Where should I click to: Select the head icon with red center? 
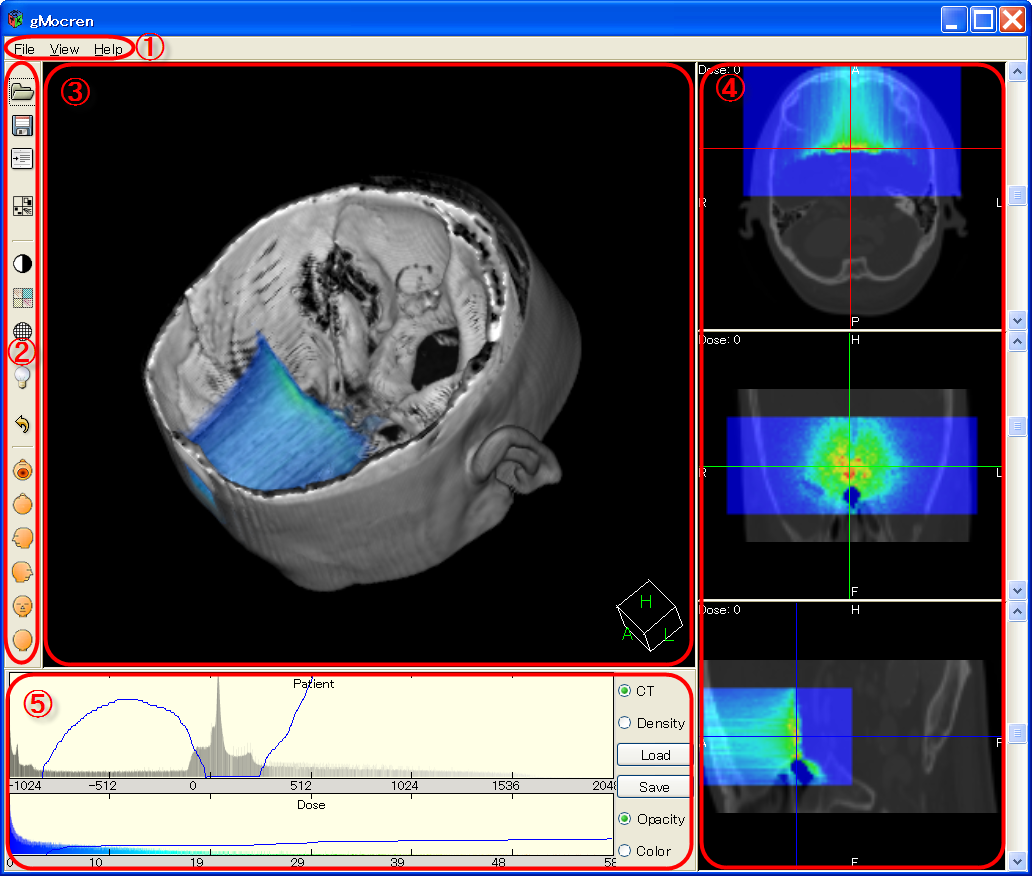click(22, 470)
